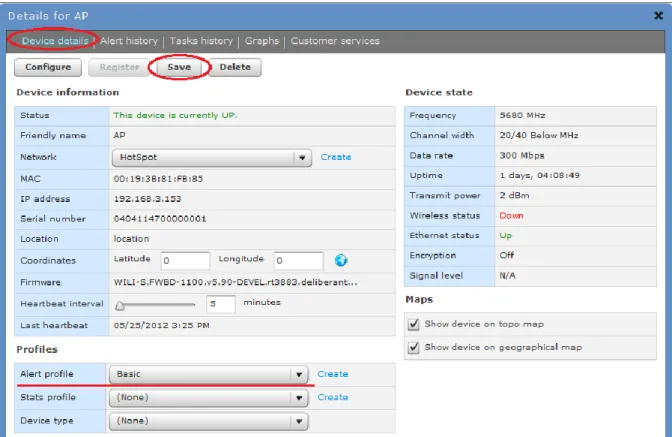Viewport: 672px width, 437px height.
Task: Click the Friendly name value AP
Action: (119, 135)
